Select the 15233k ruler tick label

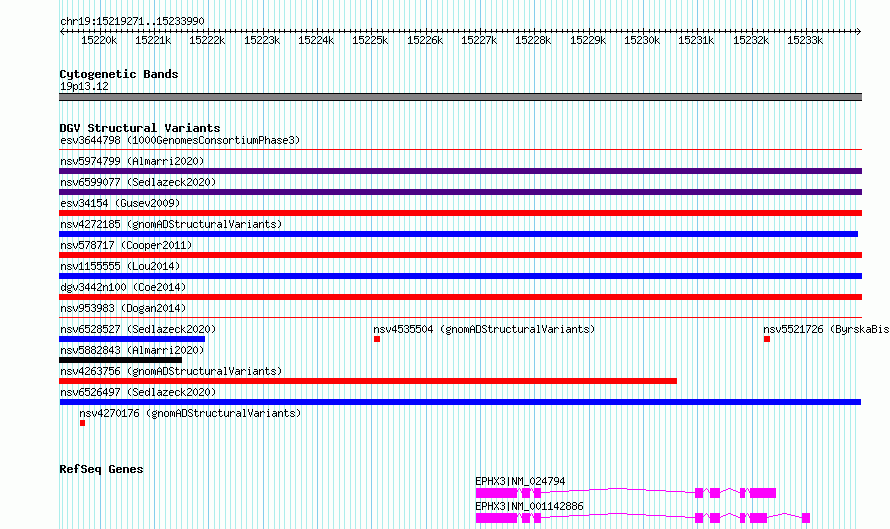point(805,40)
